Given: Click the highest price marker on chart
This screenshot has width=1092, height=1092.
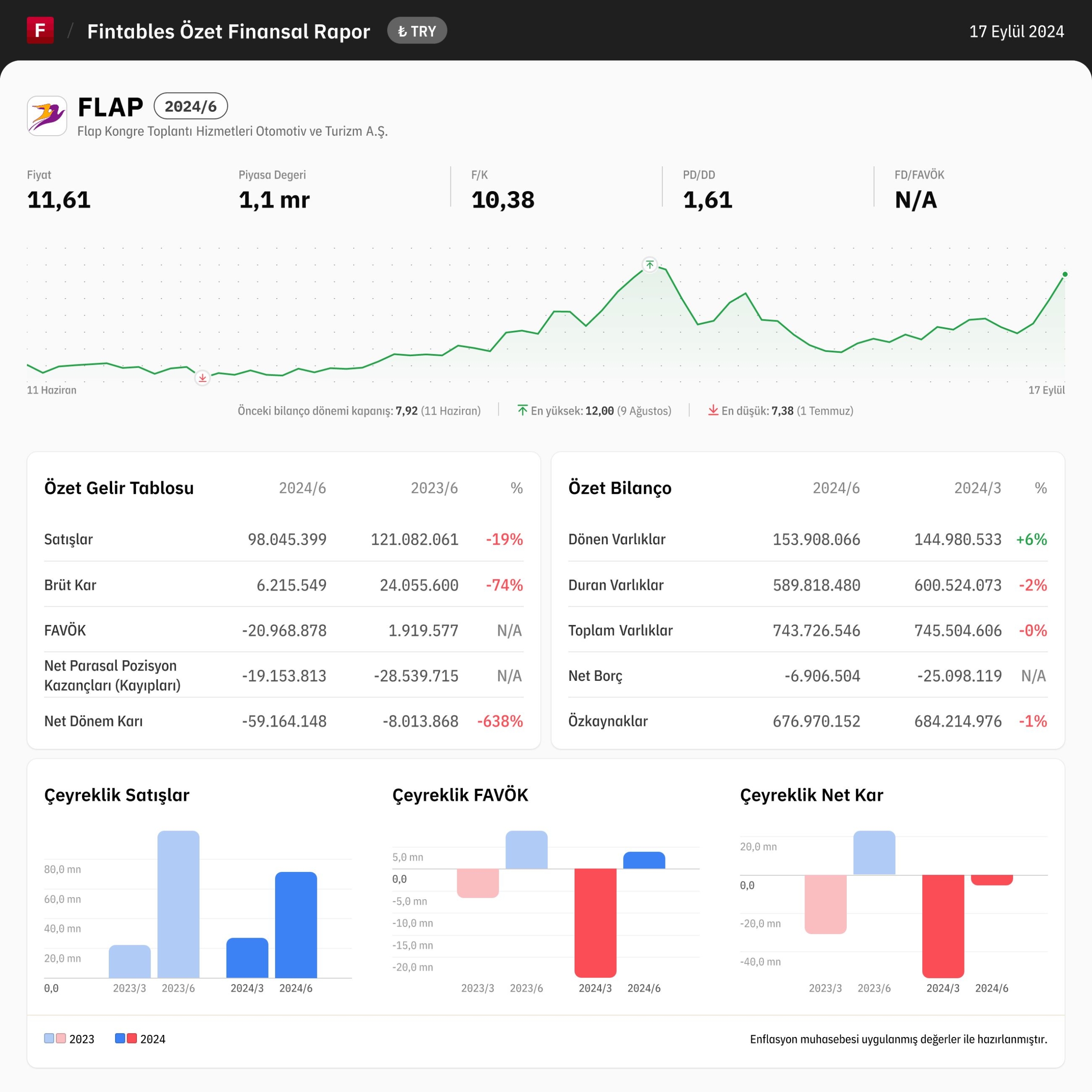Looking at the screenshot, I should click(650, 264).
